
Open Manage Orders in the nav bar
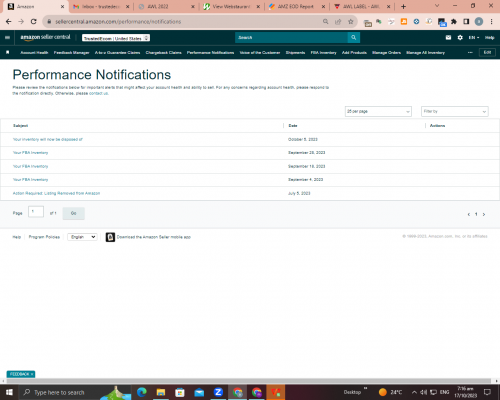coord(386,53)
